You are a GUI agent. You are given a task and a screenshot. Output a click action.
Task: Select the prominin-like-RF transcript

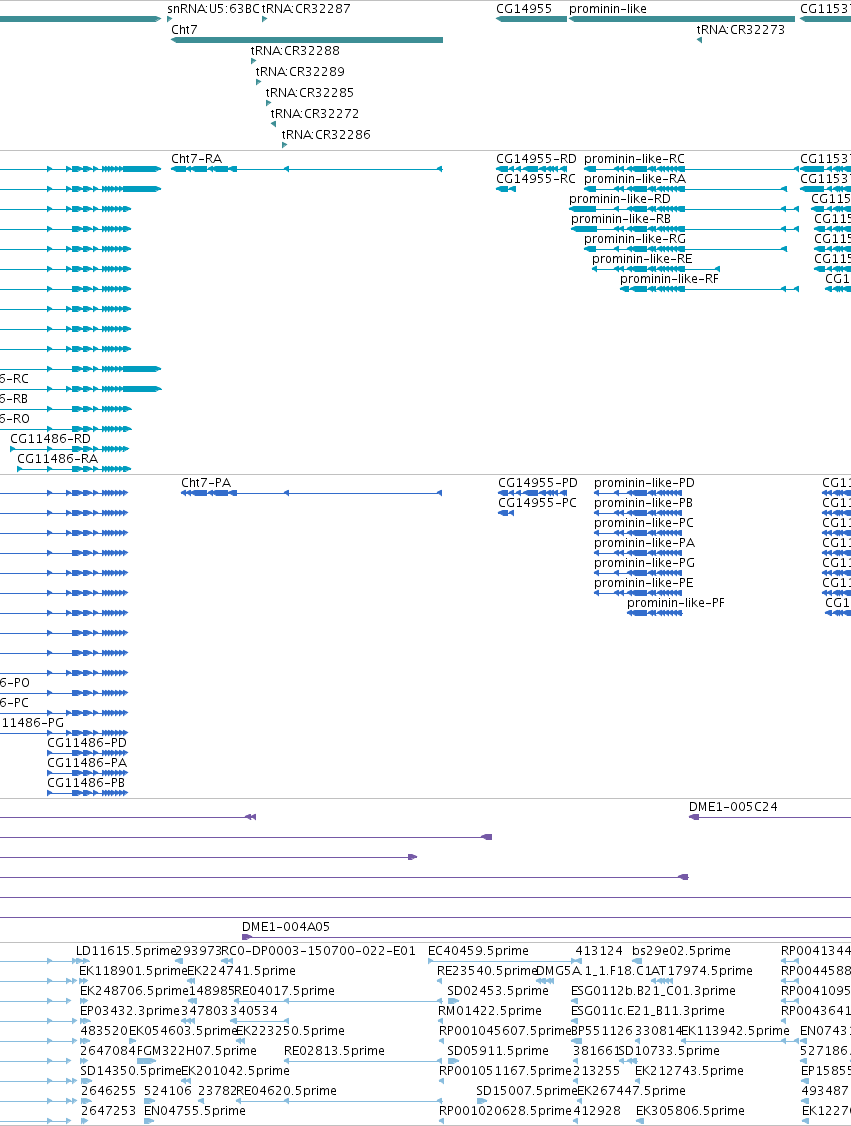coord(710,289)
